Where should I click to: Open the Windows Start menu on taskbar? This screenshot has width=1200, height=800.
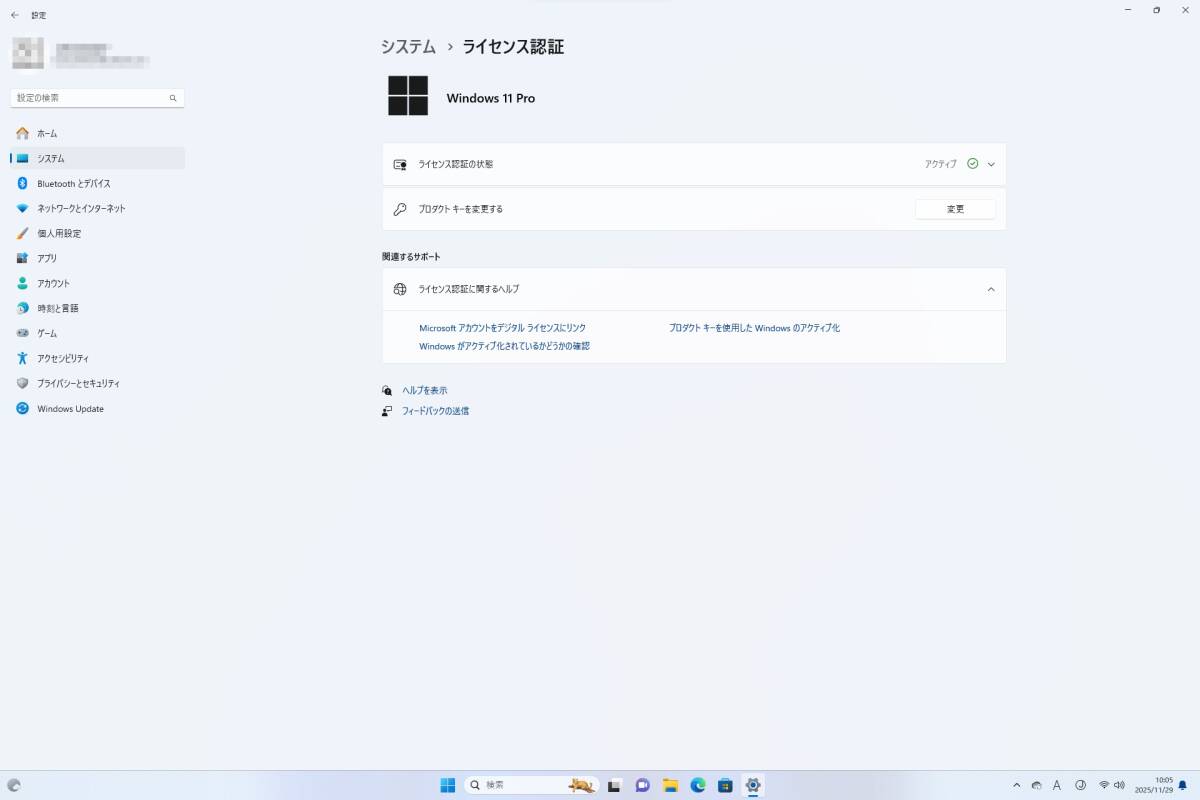(x=448, y=785)
